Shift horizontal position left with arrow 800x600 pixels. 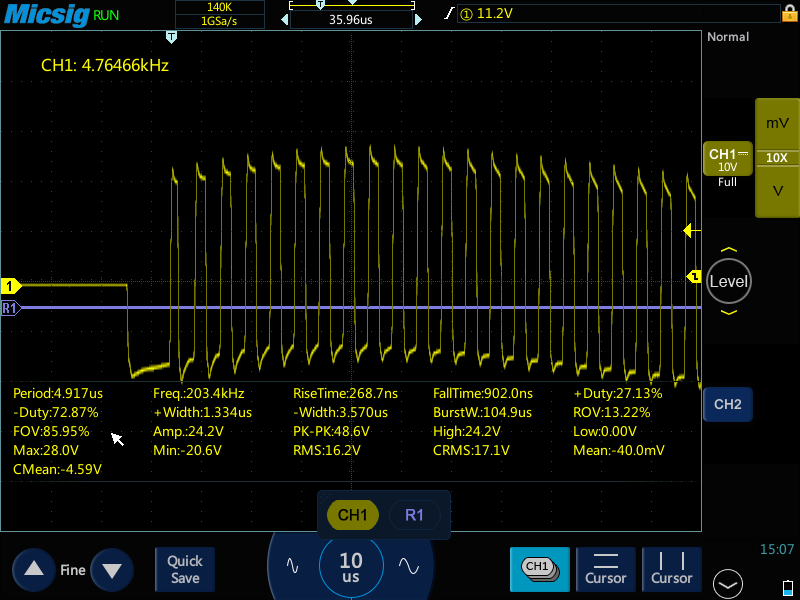(x=285, y=20)
